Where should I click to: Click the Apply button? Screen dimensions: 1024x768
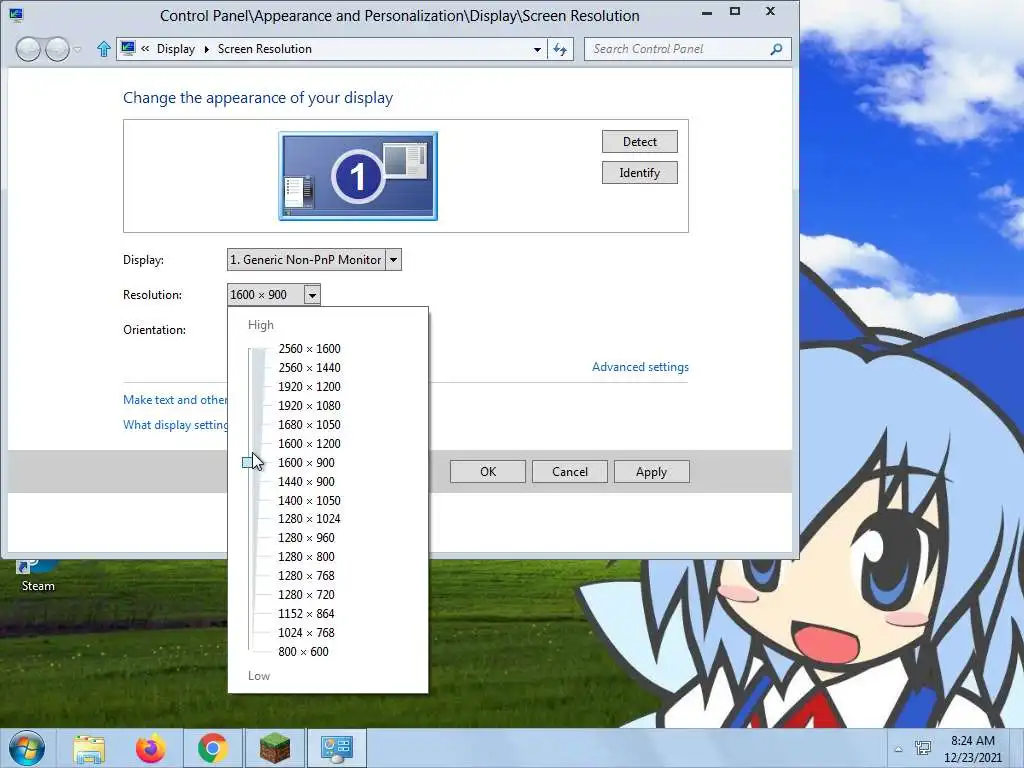click(651, 472)
